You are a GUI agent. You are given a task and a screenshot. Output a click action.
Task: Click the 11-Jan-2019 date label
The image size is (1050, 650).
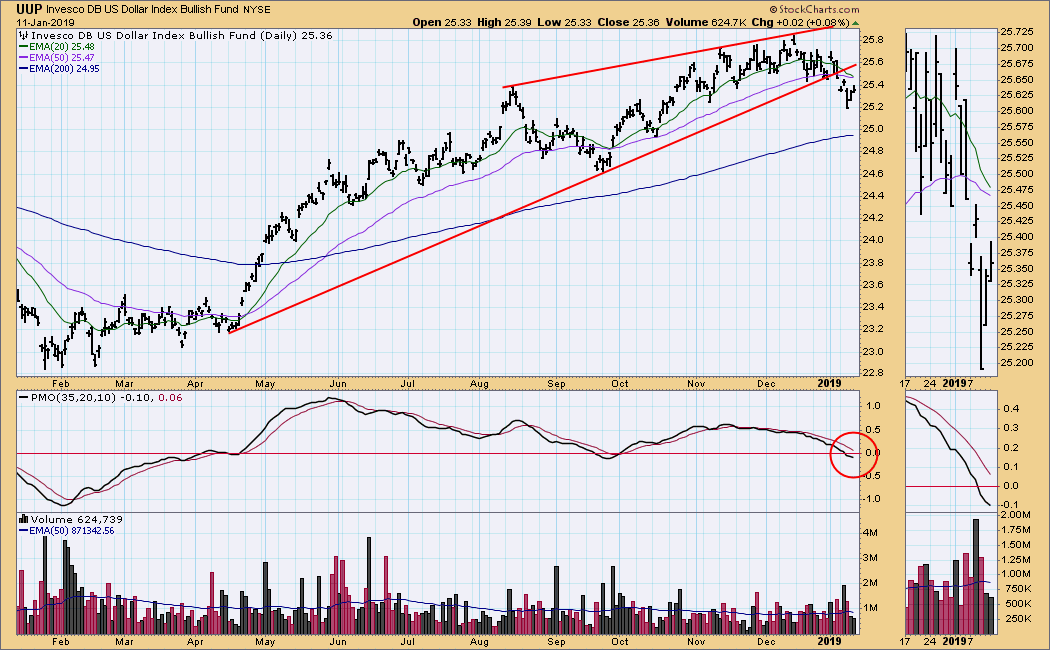click(46, 22)
